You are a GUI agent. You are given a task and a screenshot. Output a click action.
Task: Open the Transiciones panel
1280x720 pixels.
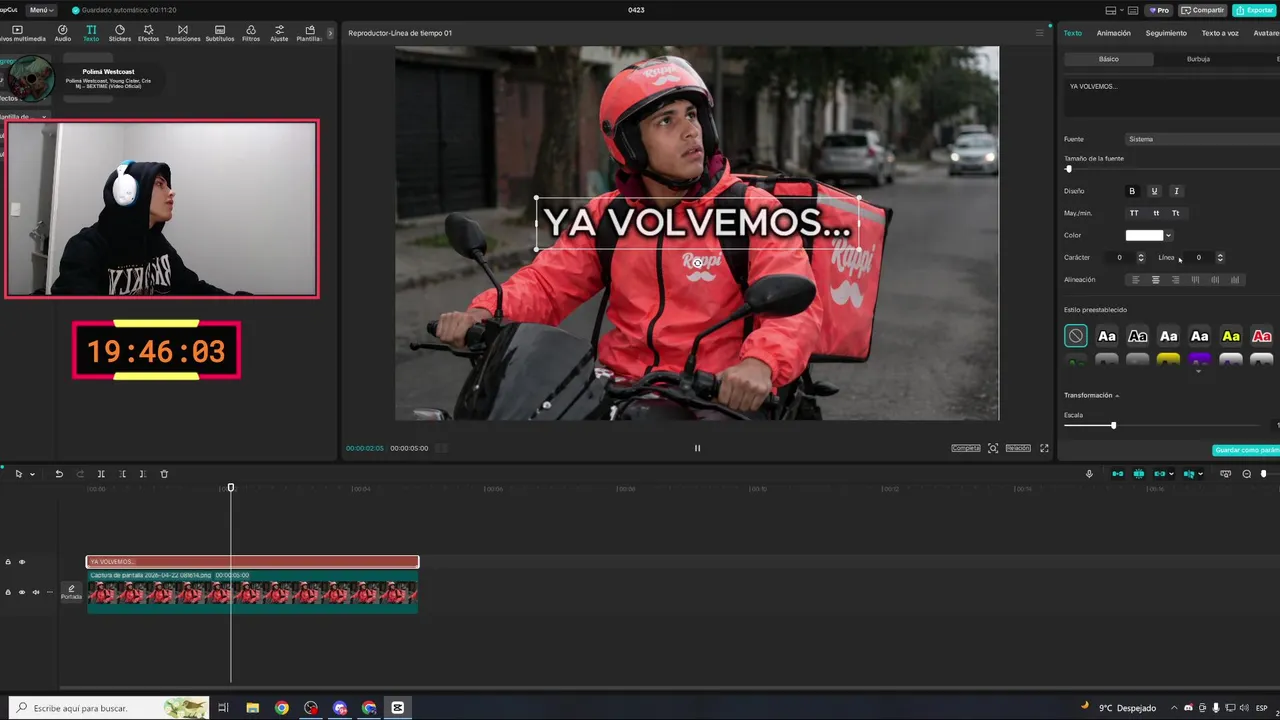pos(182,33)
